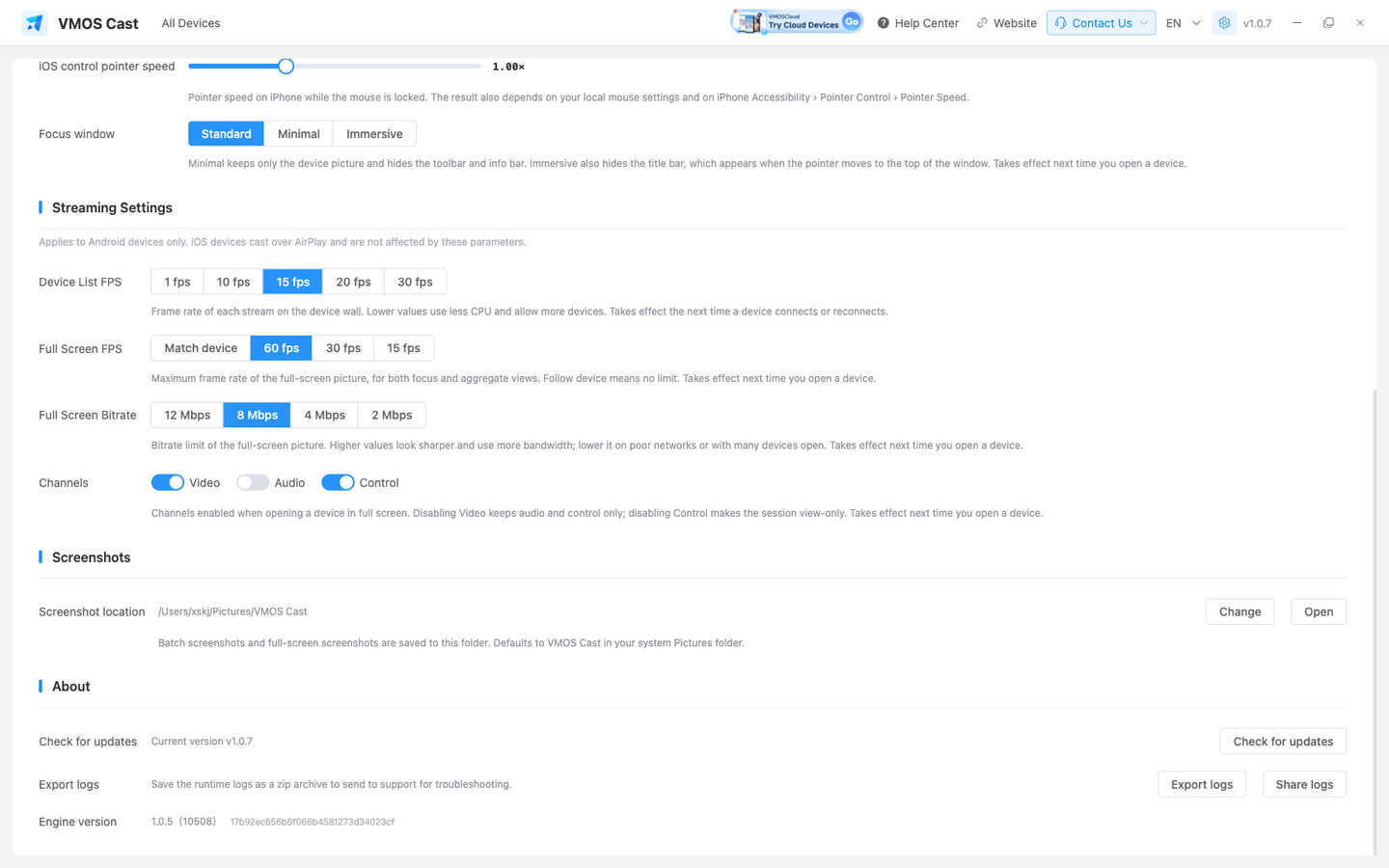The image size is (1389, 868).
Task: Click the Contact Us headset icon
Action: 1061,23
